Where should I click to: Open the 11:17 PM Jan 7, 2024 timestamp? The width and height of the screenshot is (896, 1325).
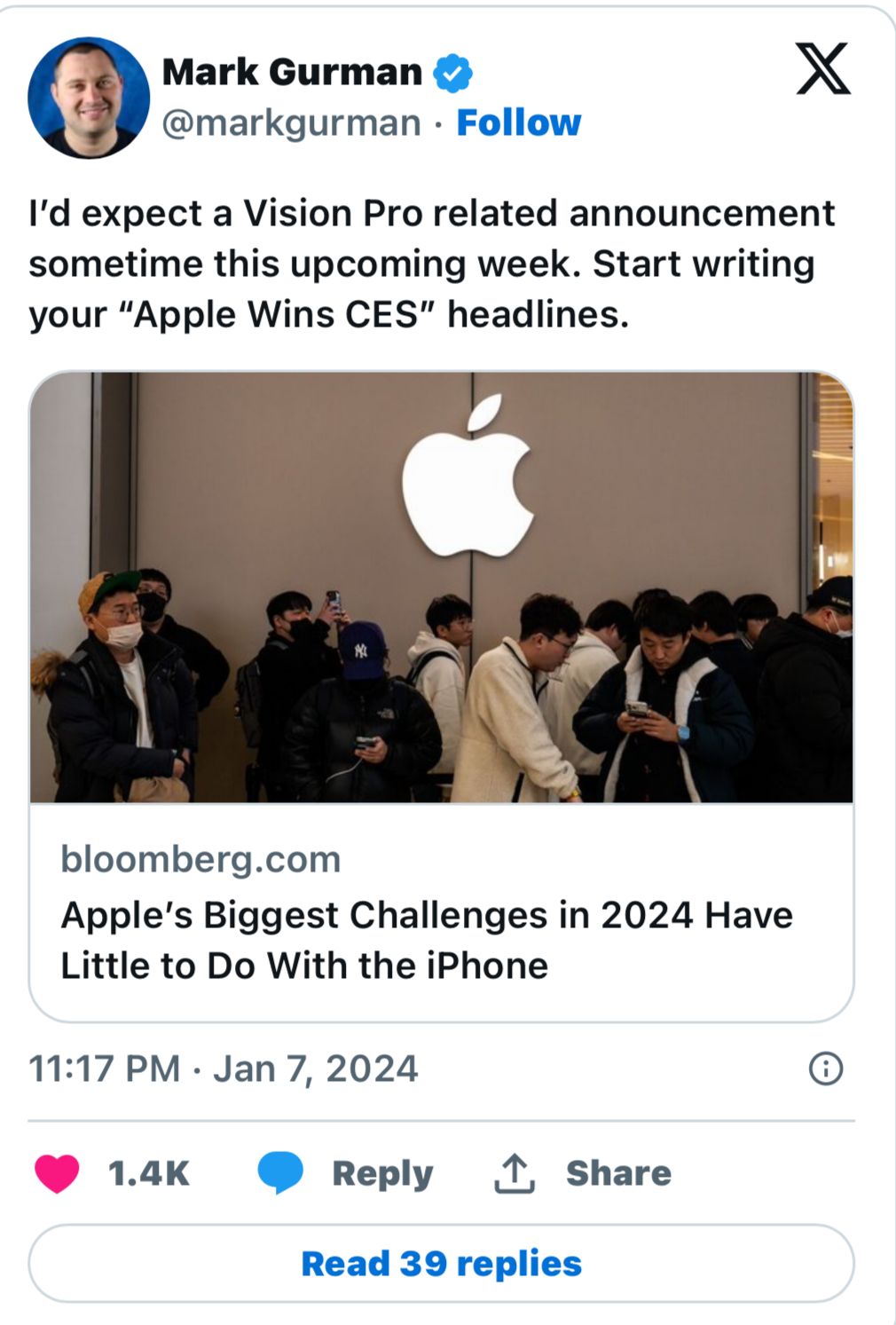tap(223, 1069)
